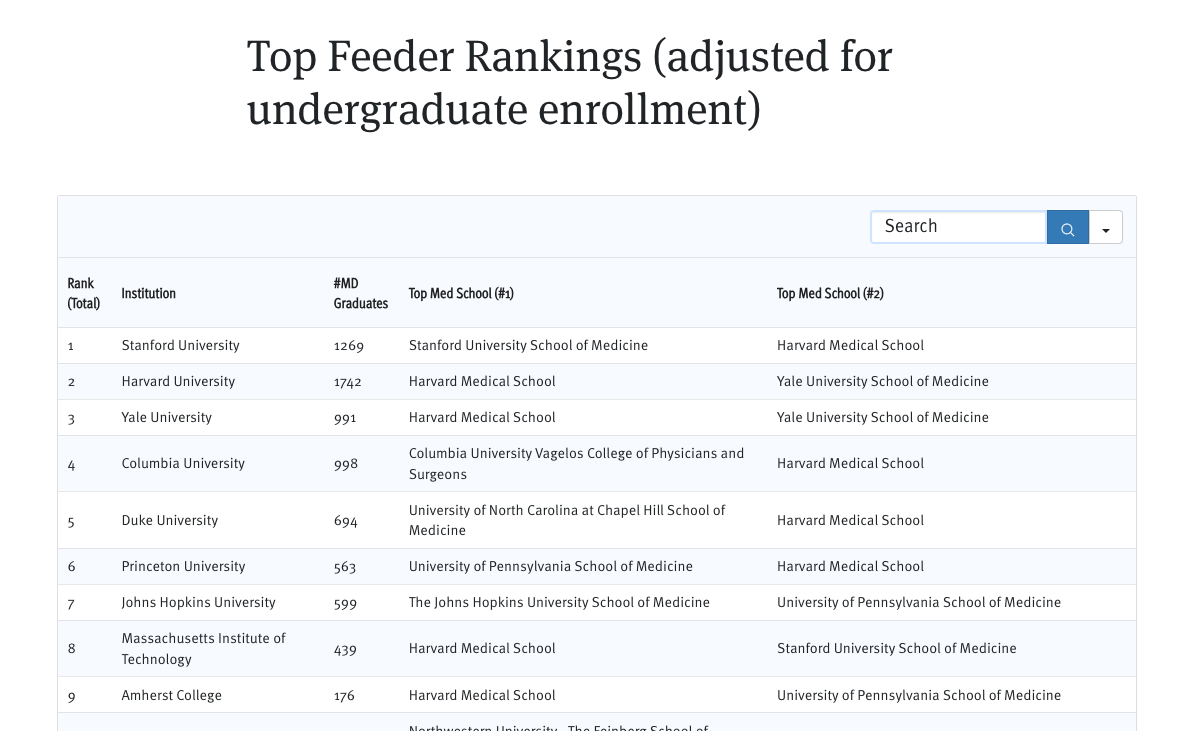Sort by Top Med School (#1) header

pos(461,293)
